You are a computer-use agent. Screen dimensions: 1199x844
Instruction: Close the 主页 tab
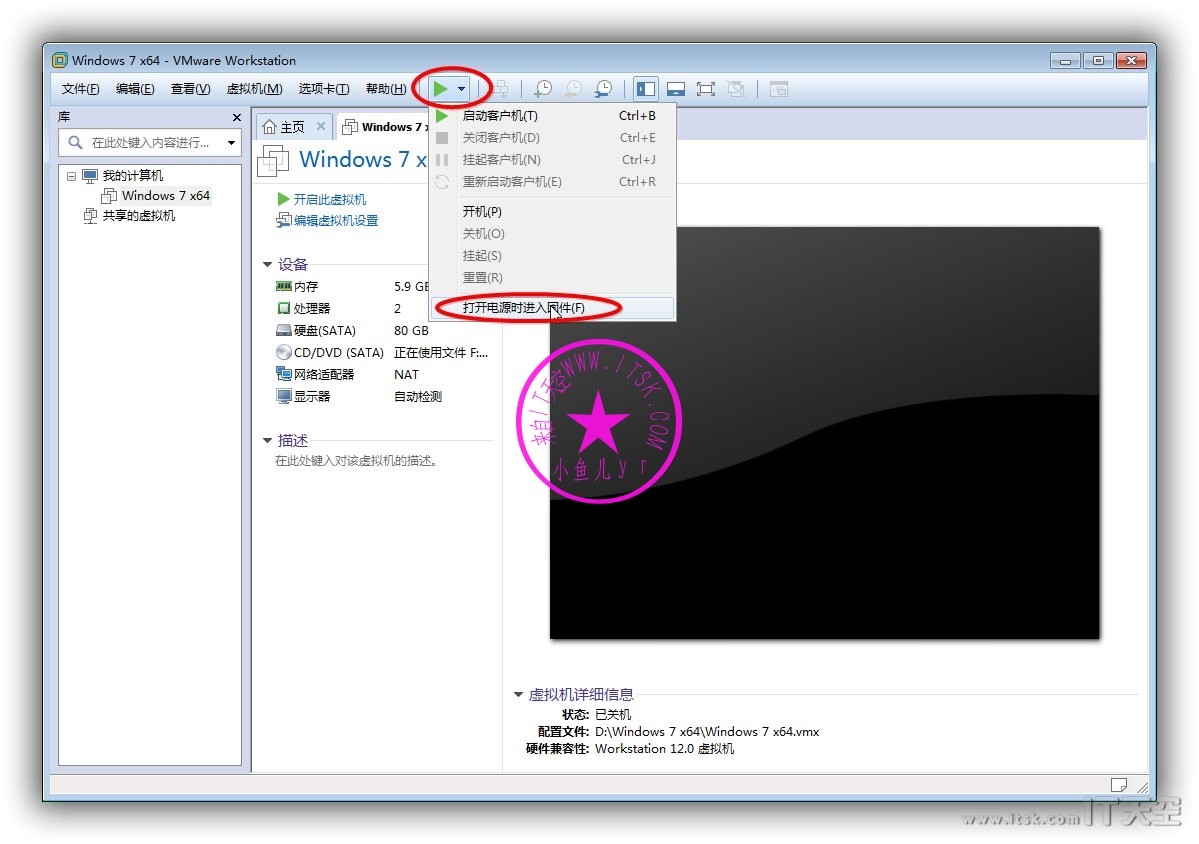pos(321,127)
